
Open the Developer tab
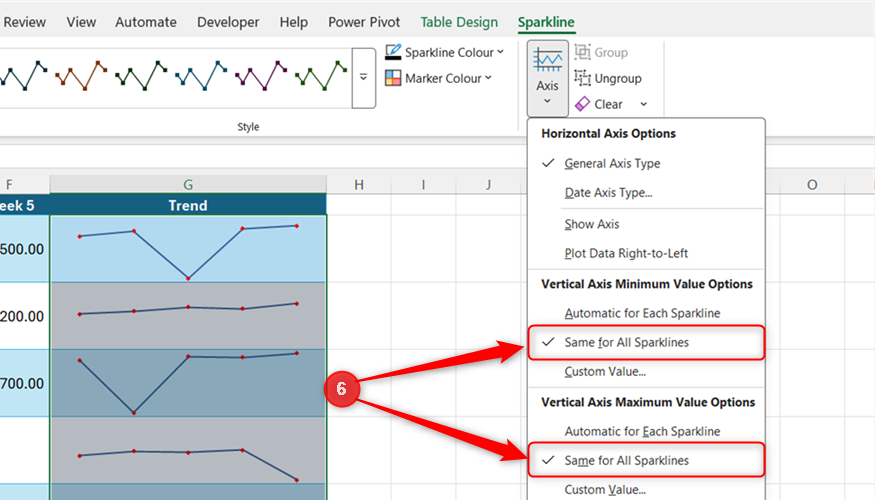click(x=228, y=22)
